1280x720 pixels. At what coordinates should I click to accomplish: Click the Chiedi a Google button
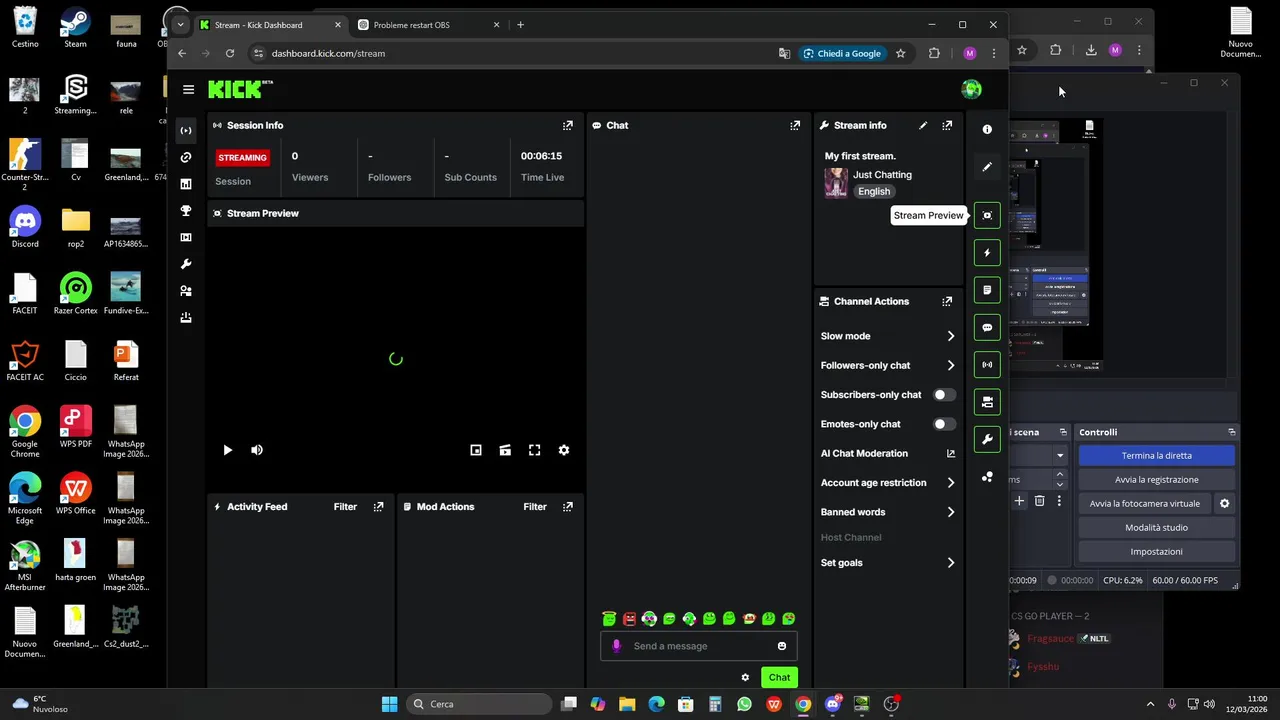click(x=842, y=53)
